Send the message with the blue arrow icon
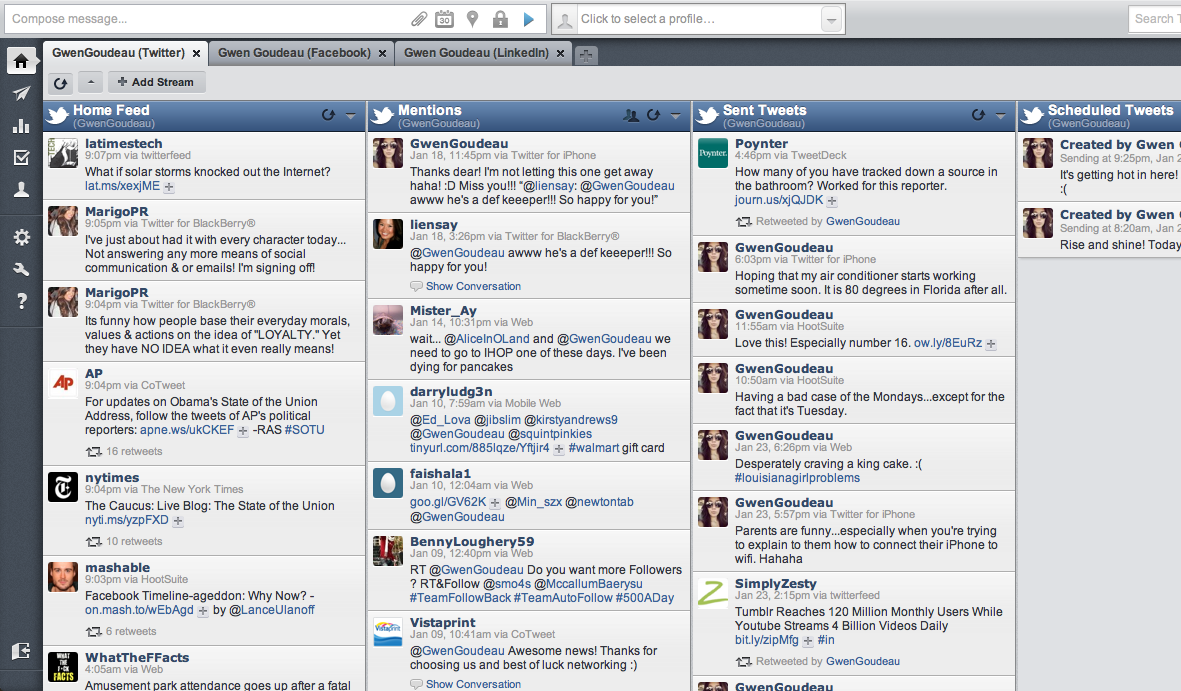Image resolution: width=1181 pixels, height=691 pixels. point(529,19)
